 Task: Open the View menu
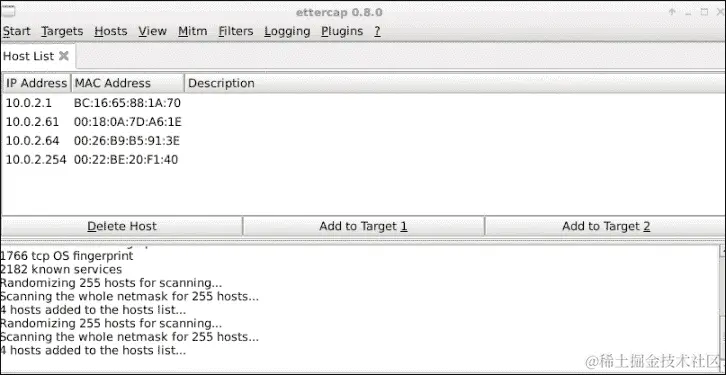[152, 31]
